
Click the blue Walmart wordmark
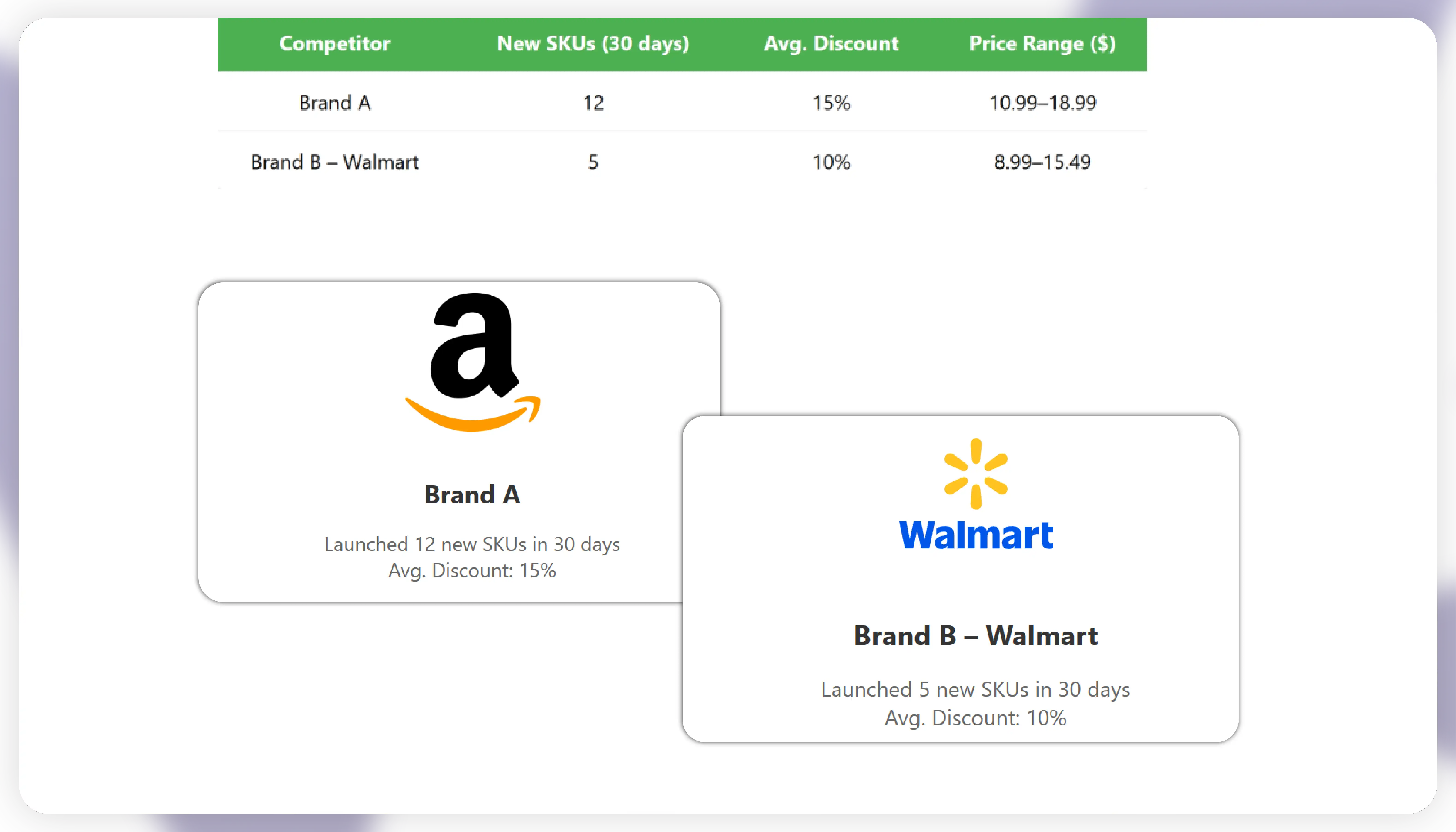[x=976, y=535]
